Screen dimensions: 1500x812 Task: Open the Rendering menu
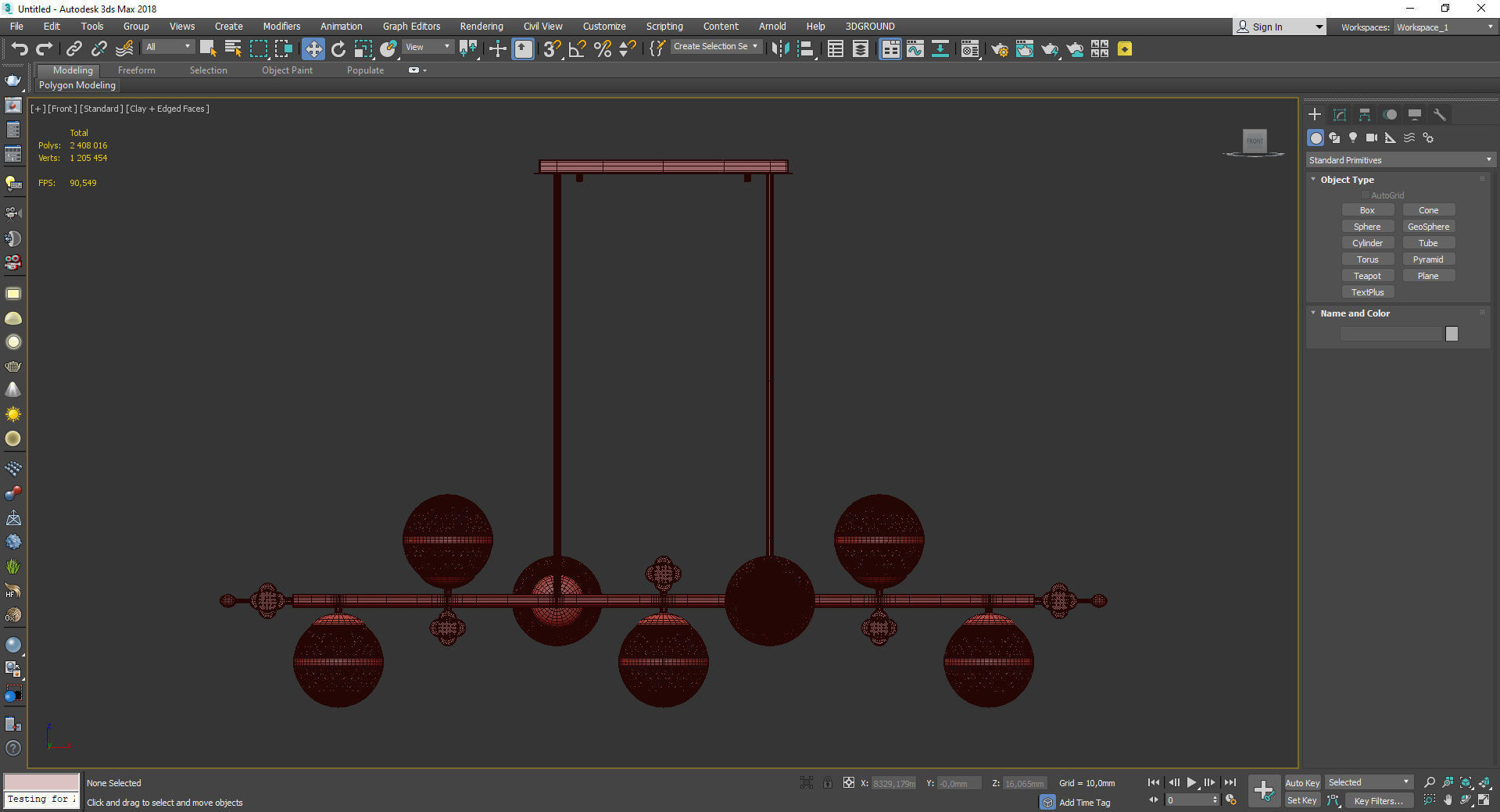(482, 27)
